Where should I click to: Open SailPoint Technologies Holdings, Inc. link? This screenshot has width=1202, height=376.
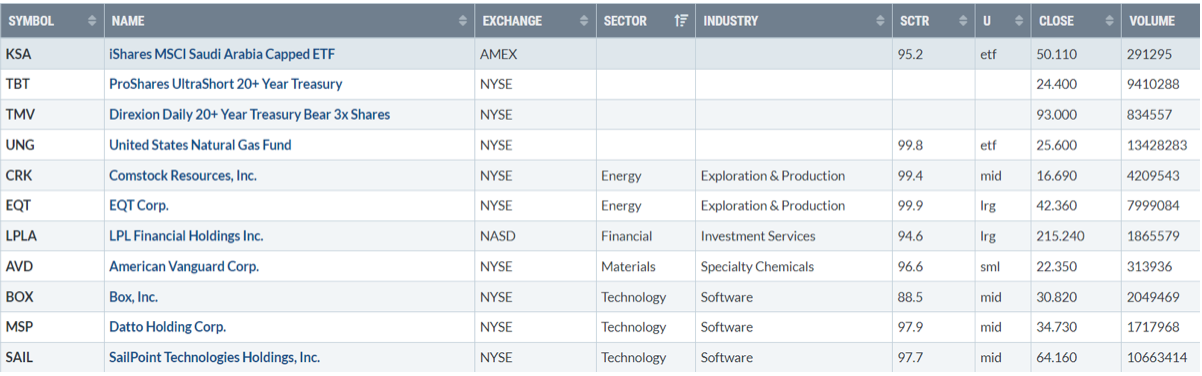point(214,357)
